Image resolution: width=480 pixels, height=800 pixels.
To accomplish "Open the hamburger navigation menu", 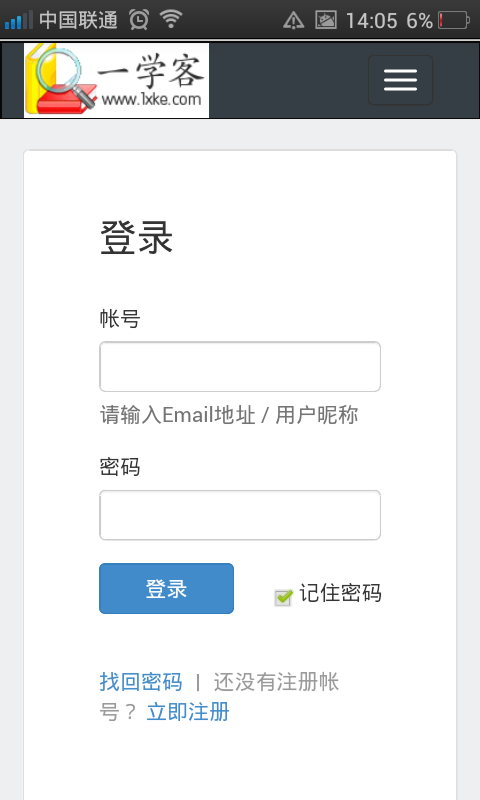I will tap(400, 80).
